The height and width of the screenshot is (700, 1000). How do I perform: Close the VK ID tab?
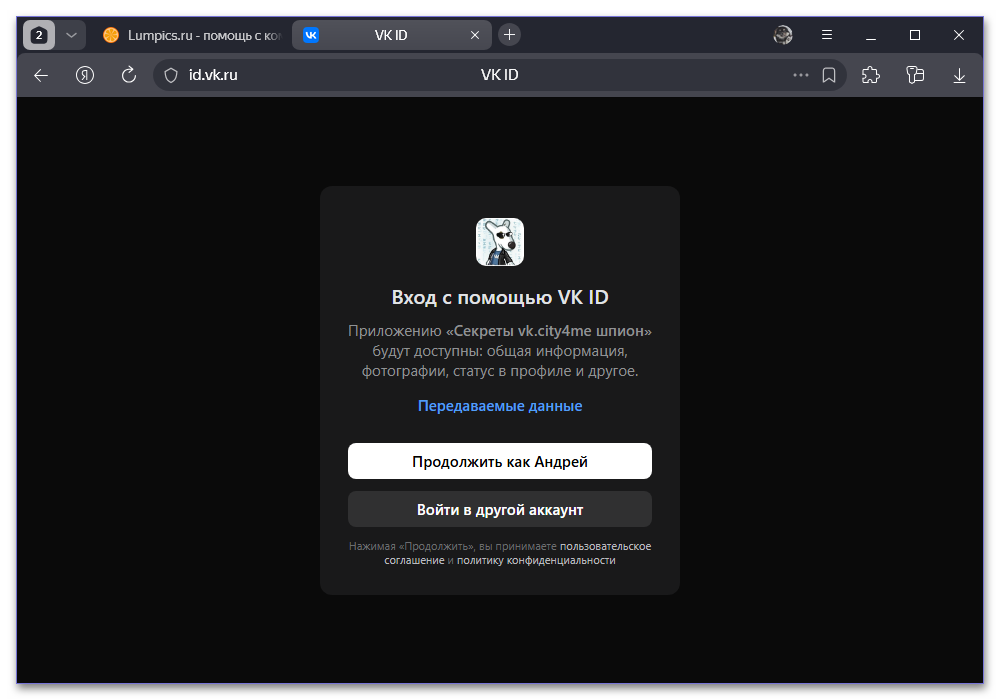pyautogui.click(x=474, y=35)
